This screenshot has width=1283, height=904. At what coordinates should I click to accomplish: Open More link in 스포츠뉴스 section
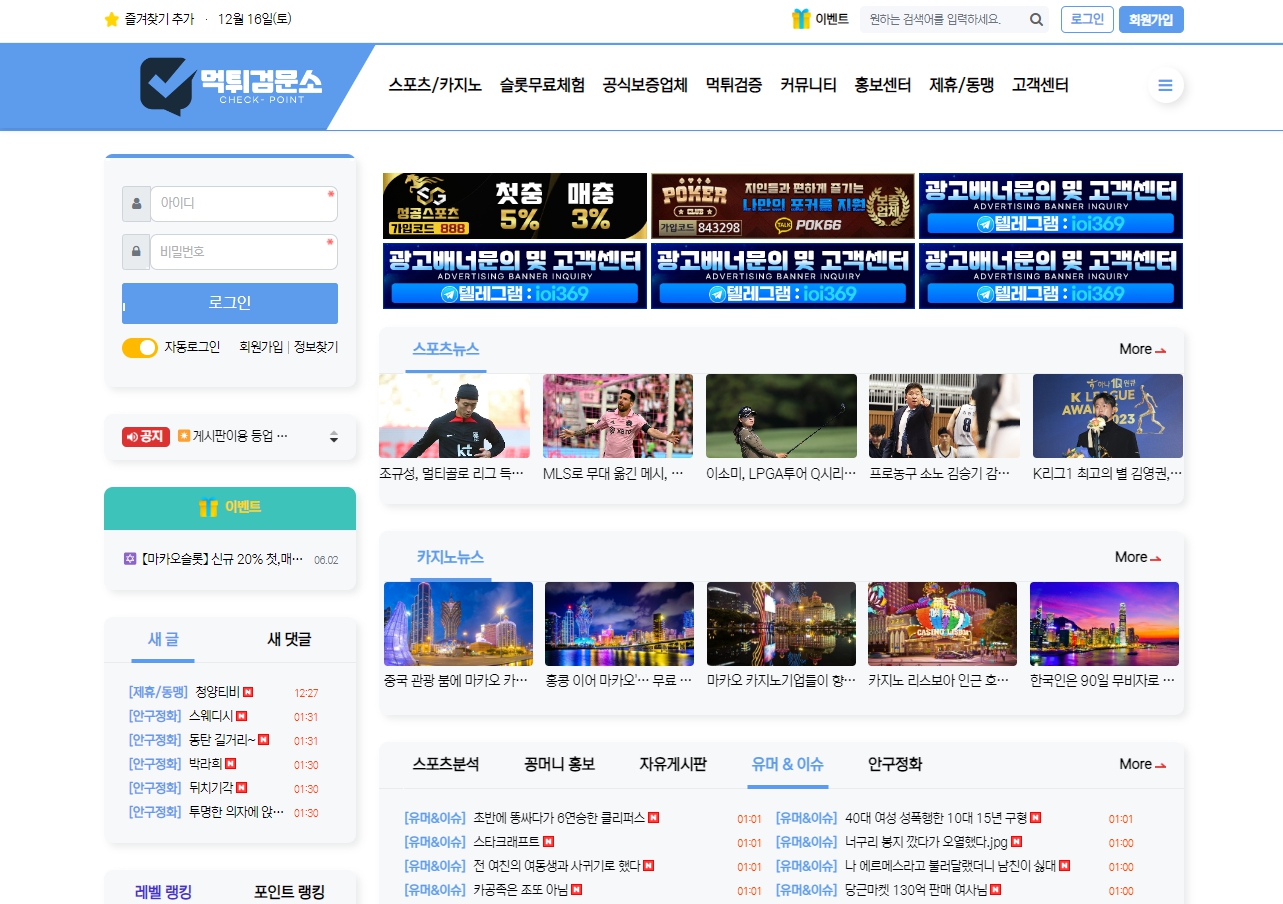1142,349
